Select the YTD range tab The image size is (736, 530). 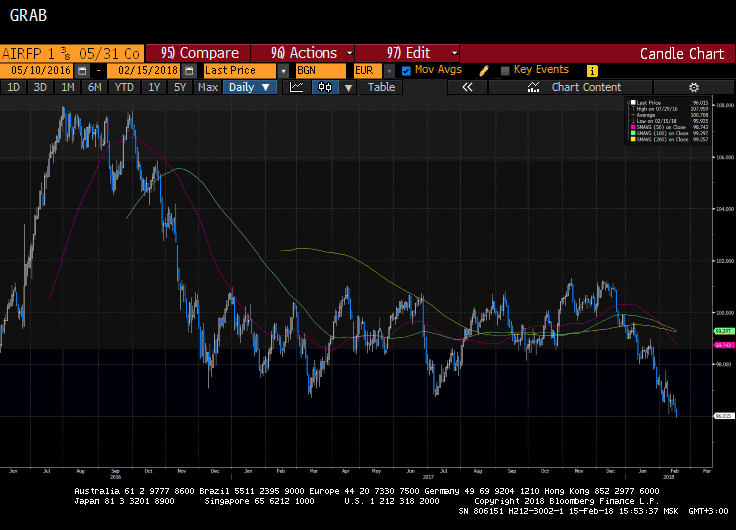(124, 87)
